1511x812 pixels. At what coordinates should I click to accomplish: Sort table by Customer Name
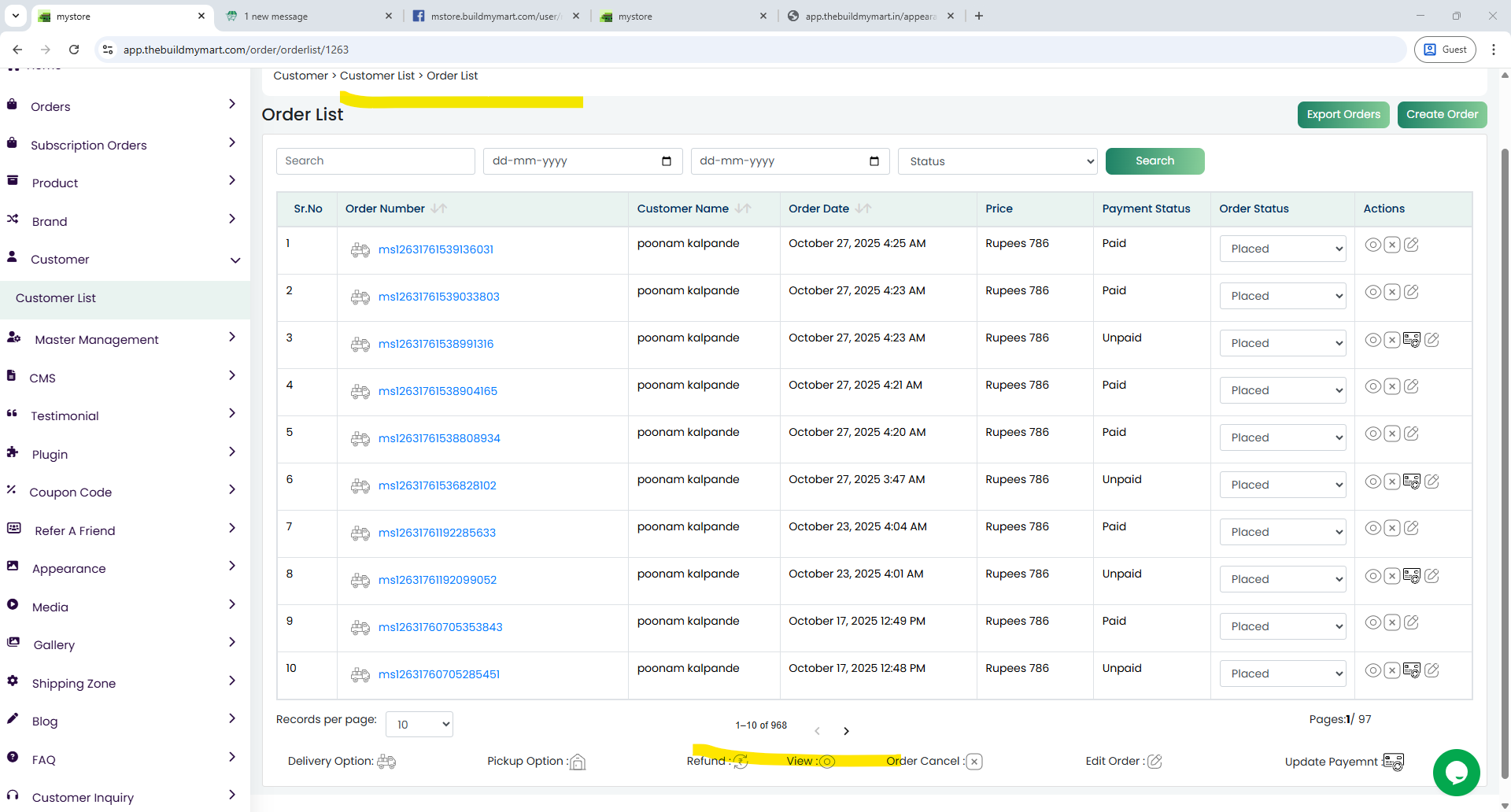coord(743,209)
